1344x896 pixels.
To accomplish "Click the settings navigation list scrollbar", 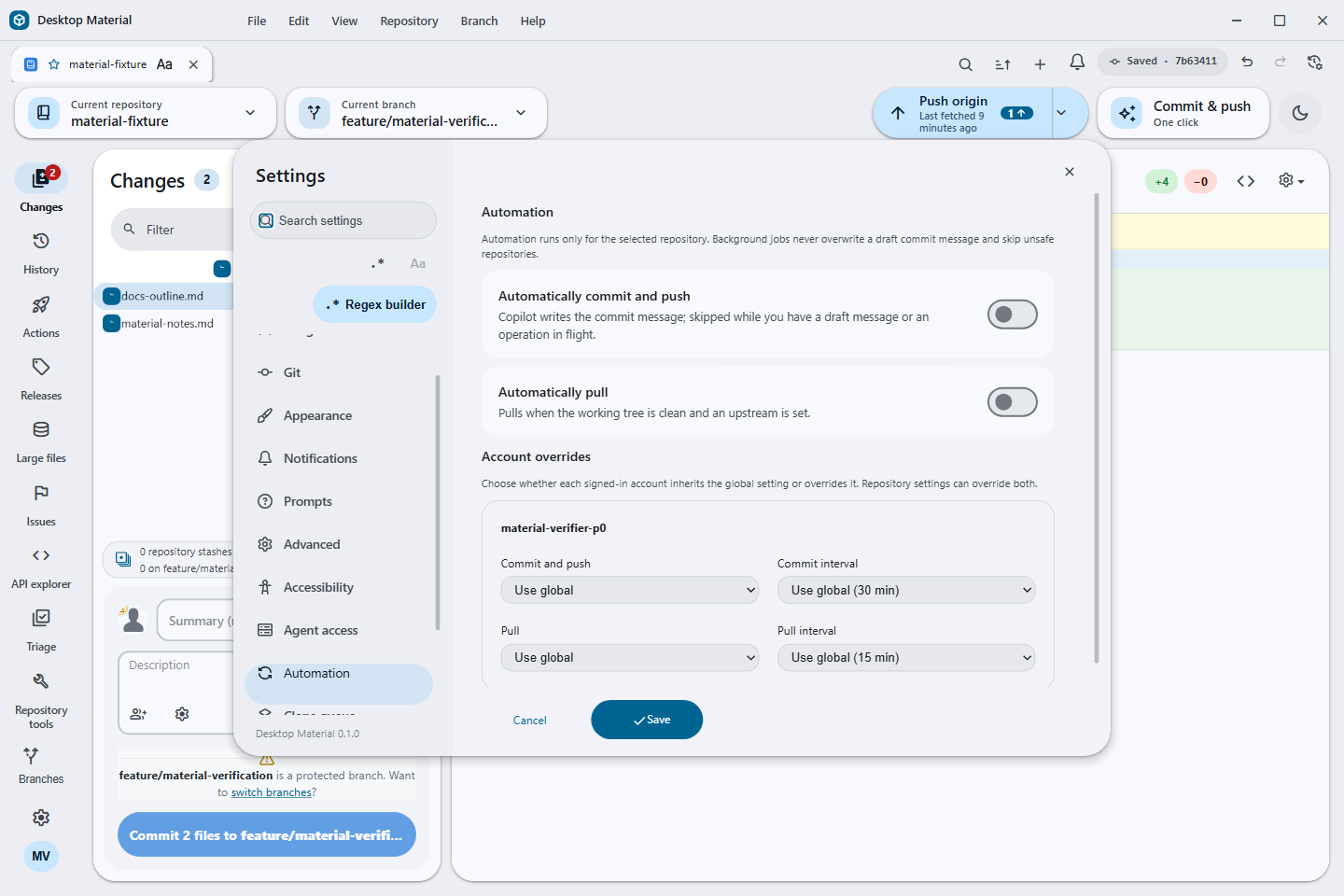I will click(437, 502).
